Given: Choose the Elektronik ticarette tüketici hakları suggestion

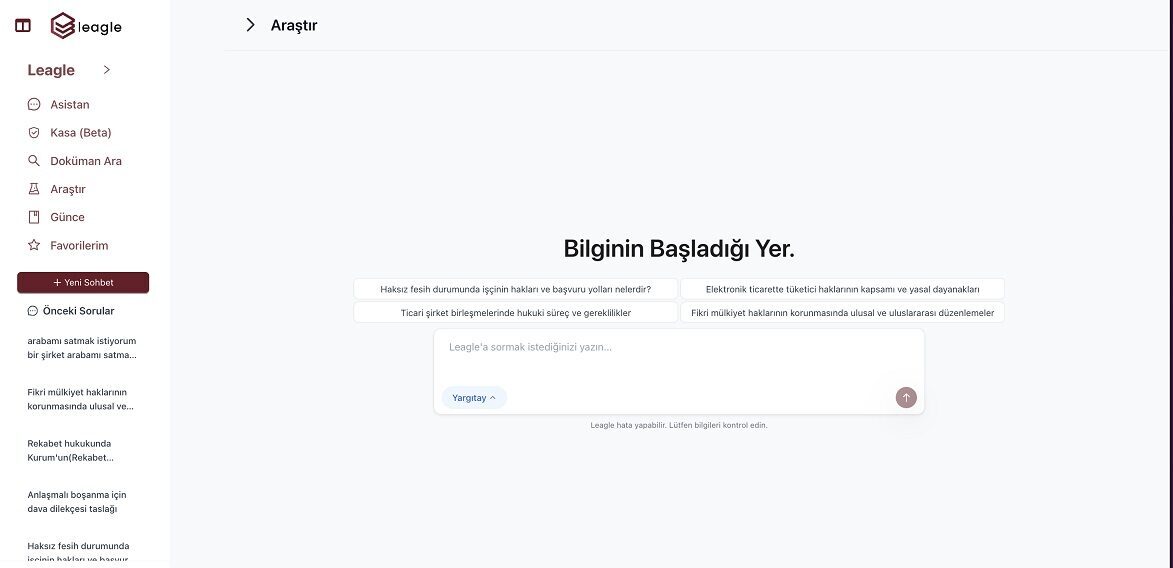Looking at the screenshot, I should tap(842, 289).
